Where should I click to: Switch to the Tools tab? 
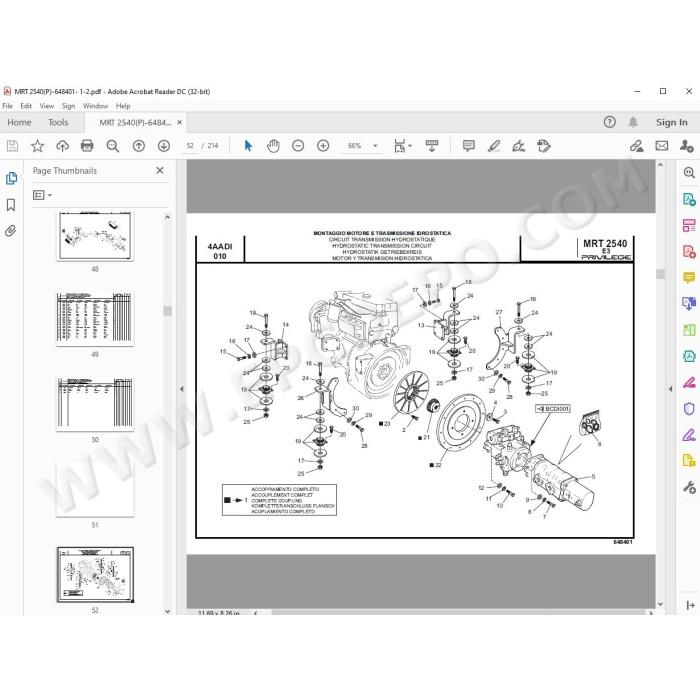point(58,122)
